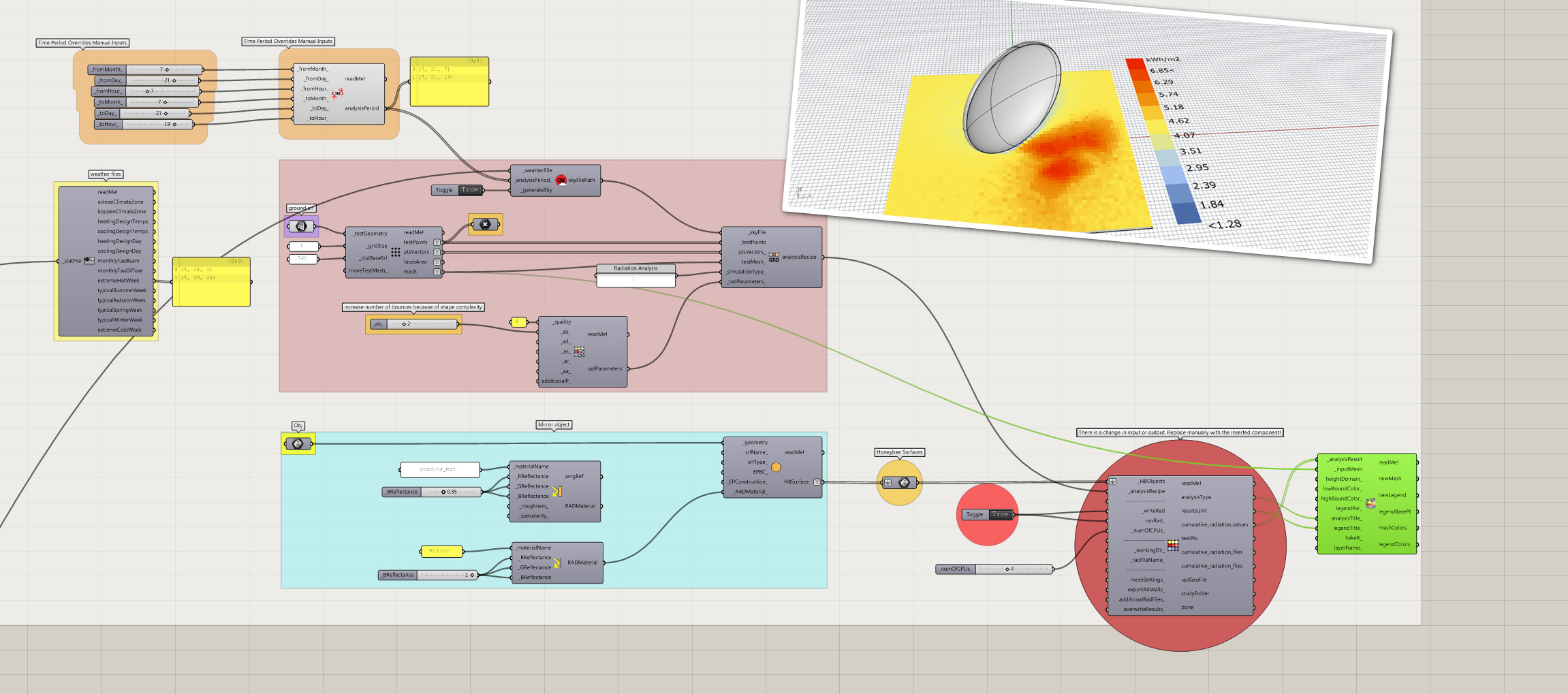The image size is (1568, 694).
Task: Adjust the _toMonth_ slider
Action: [x=146, y=102]
